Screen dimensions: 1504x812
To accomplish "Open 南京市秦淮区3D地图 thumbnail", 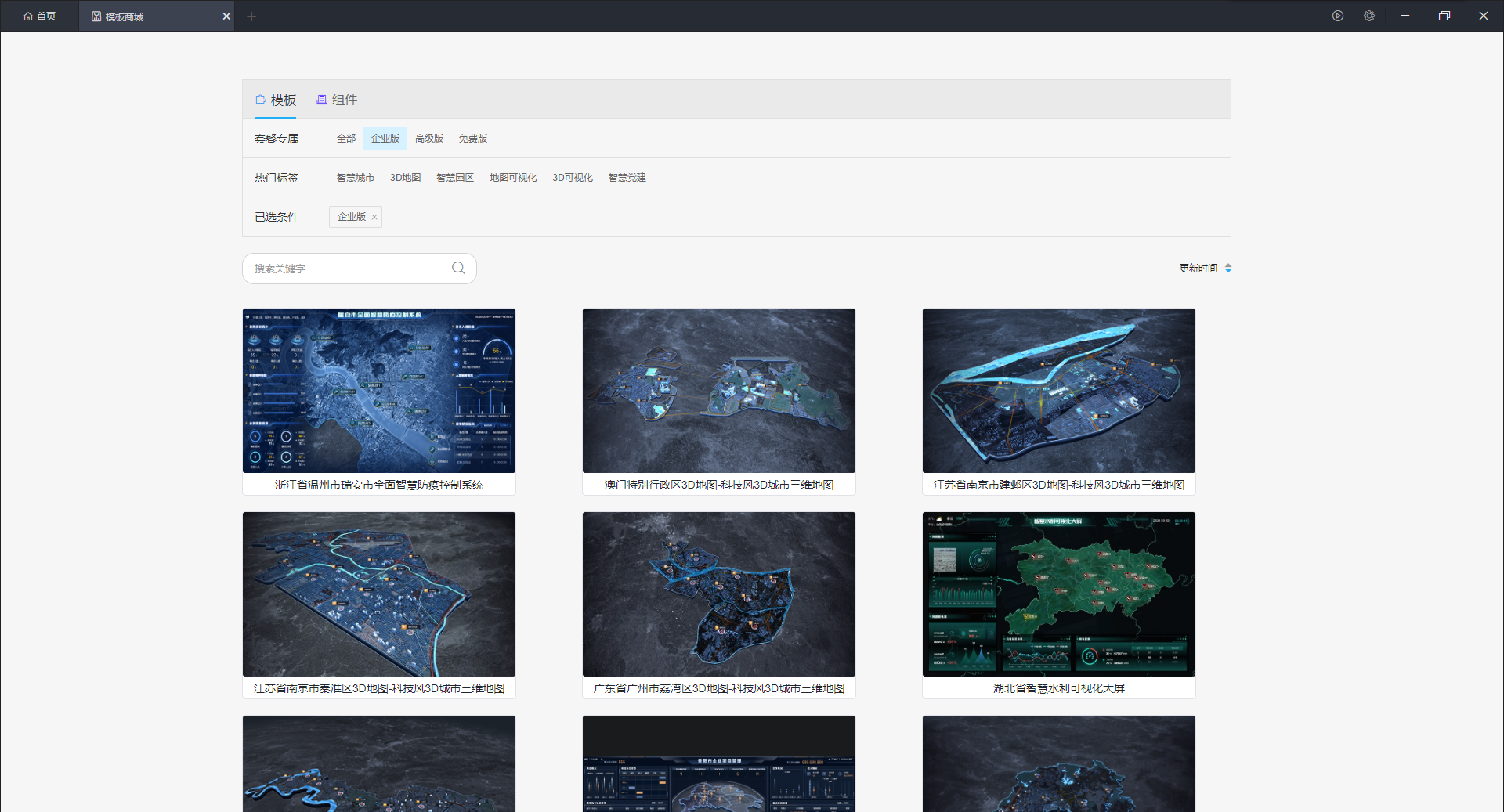I will (x=379, y=594).
